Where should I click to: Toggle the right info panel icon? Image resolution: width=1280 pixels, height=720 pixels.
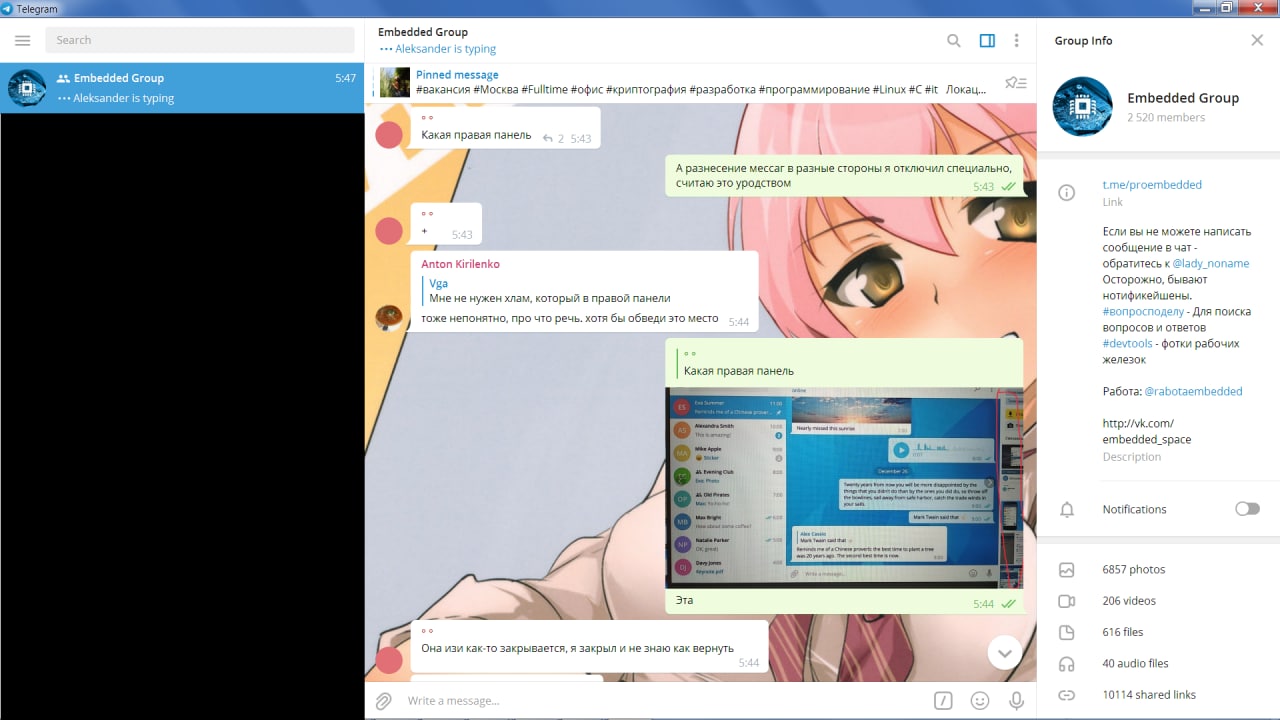coord(987,41)
